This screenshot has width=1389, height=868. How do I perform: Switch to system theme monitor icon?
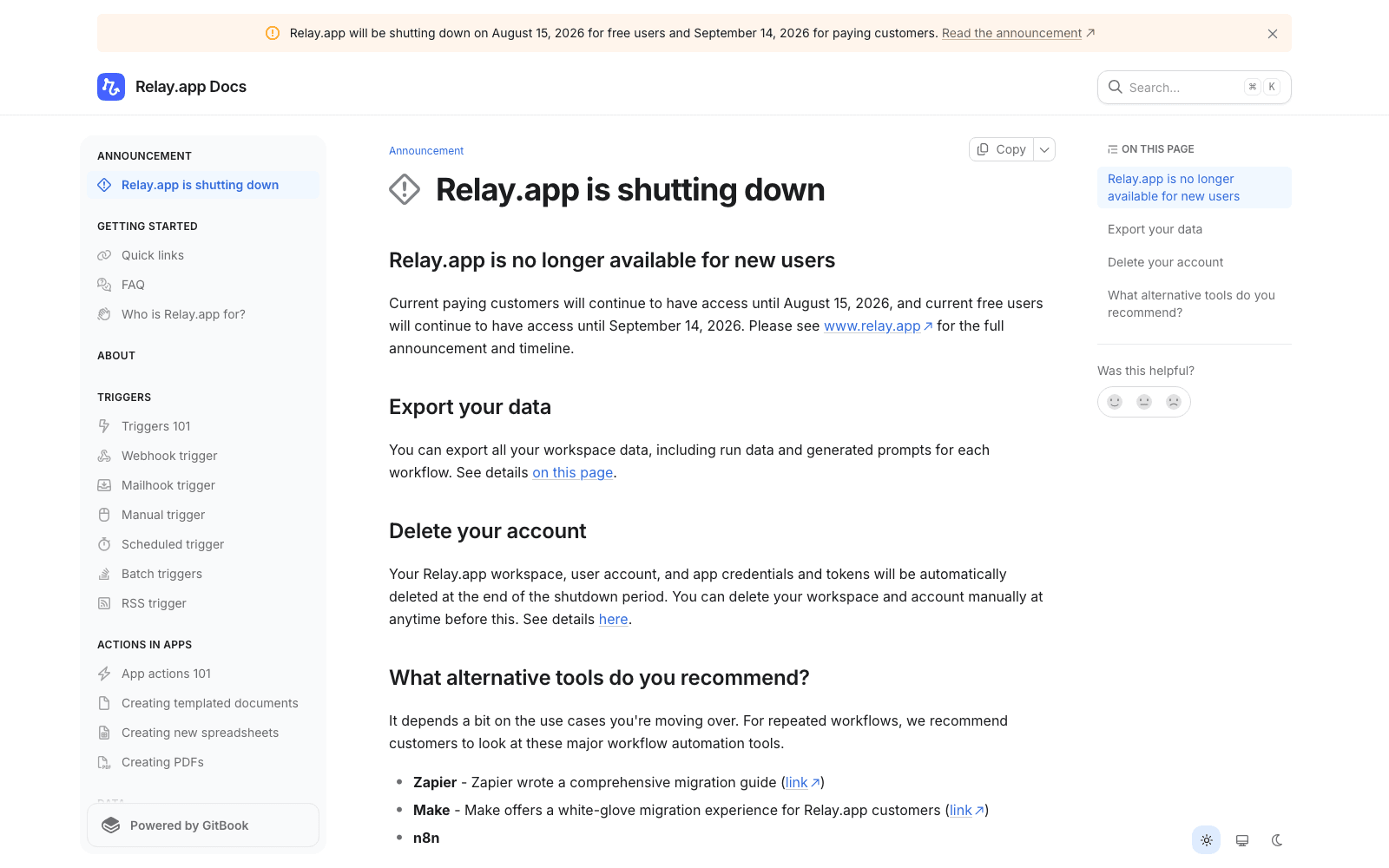tap(1242, 840)
